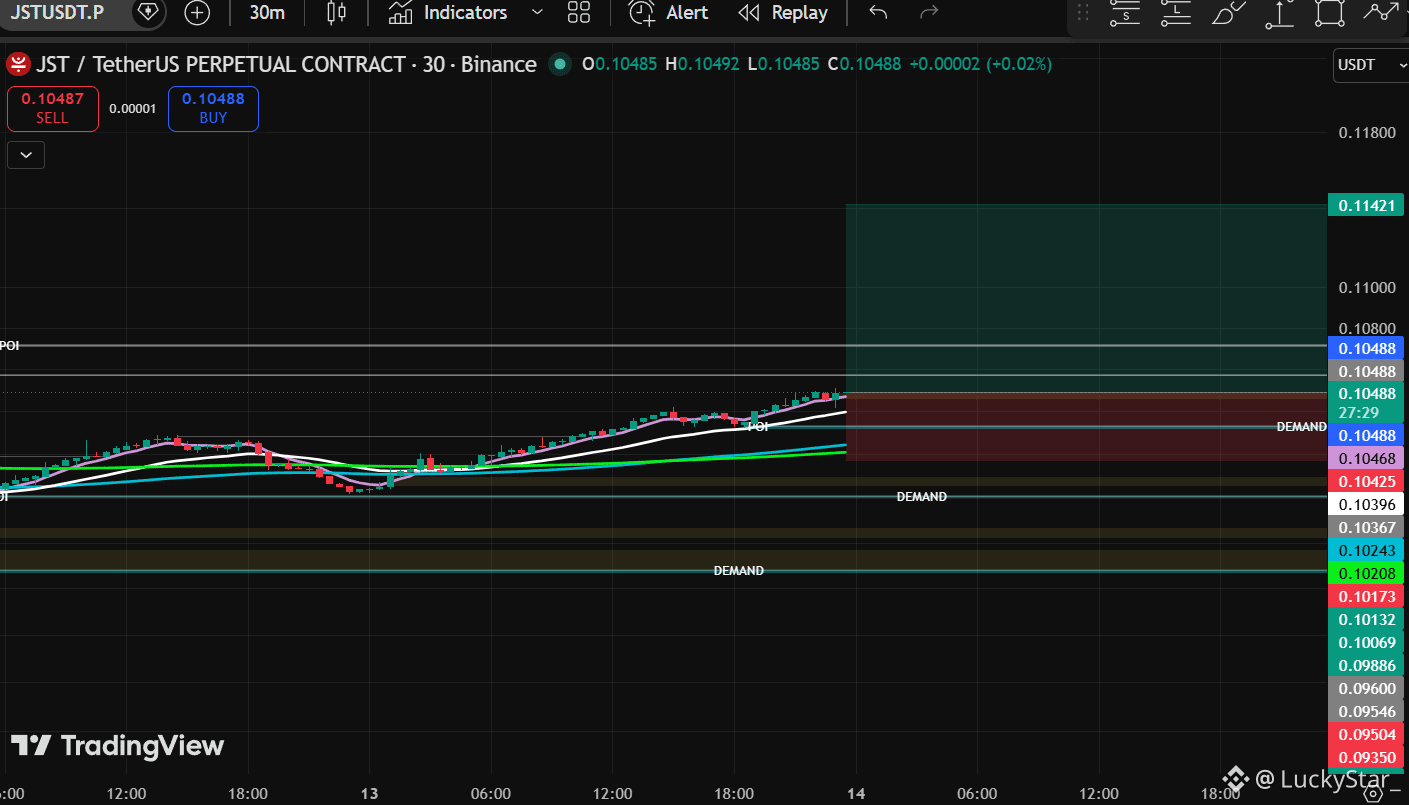Undo the last chart action
1409x805 pixels.
tap(878, 13)
